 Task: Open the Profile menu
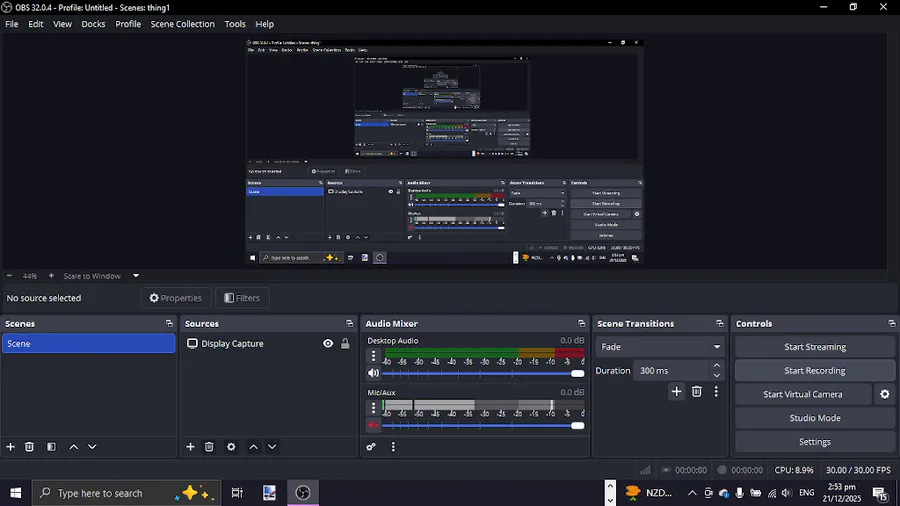[128, 24]
